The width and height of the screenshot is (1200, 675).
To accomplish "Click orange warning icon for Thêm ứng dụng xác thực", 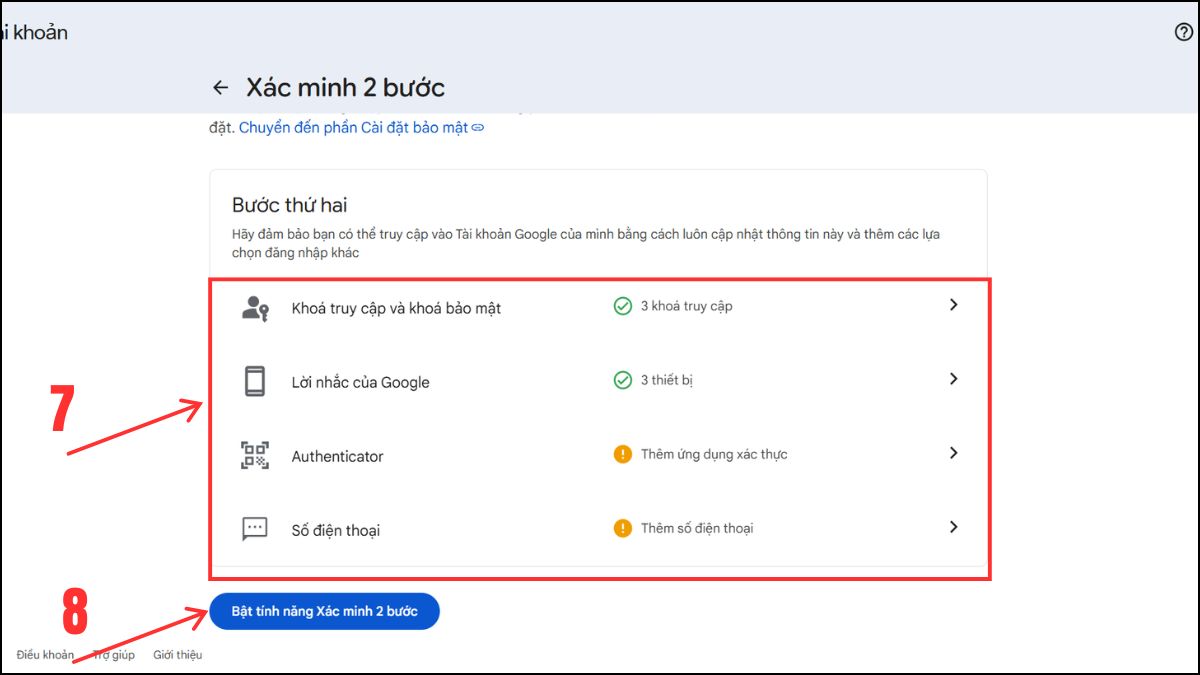I will coord(622,454).
